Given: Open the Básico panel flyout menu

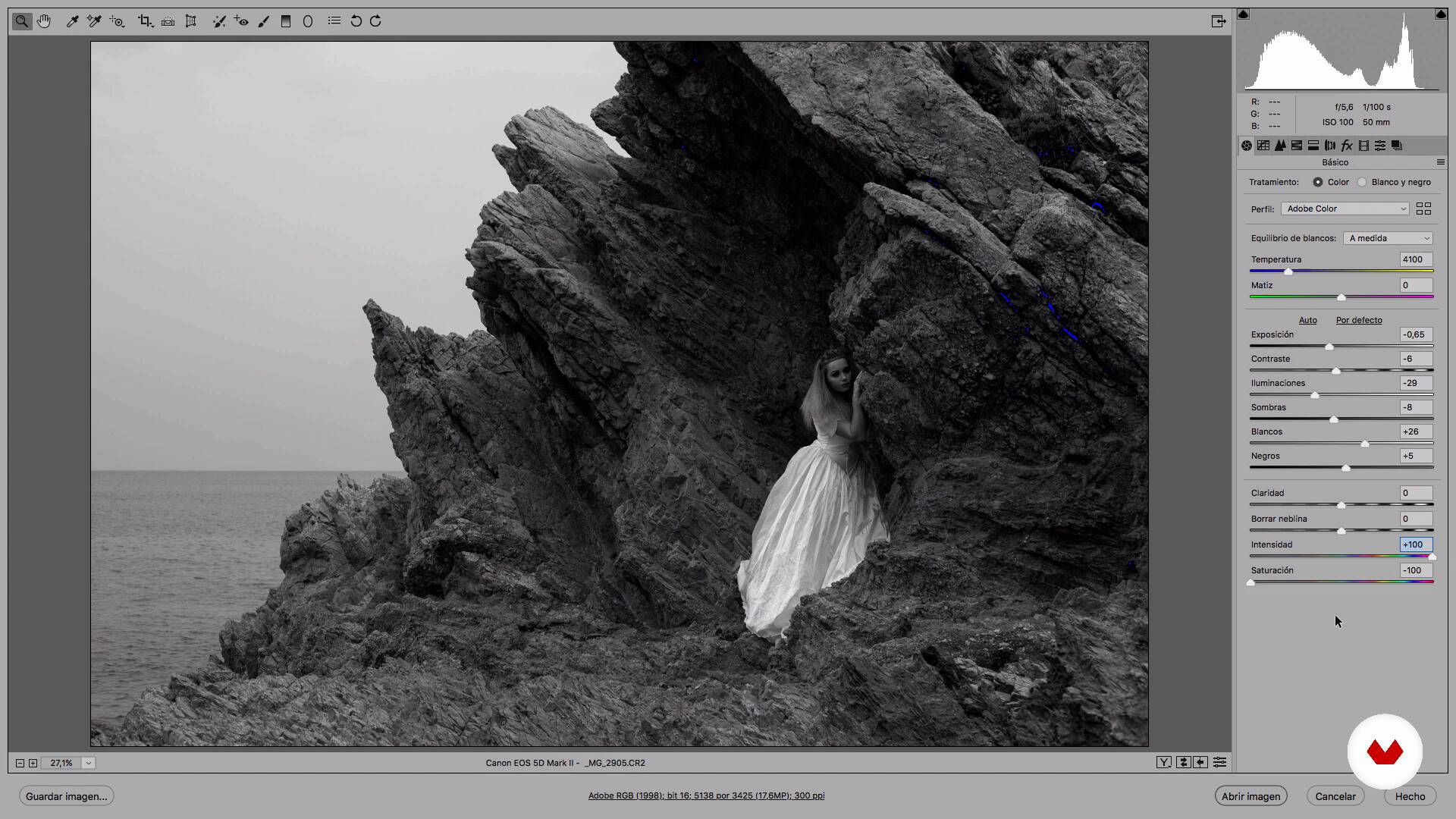Looking at the screenshot, I should click(1440, 162).
